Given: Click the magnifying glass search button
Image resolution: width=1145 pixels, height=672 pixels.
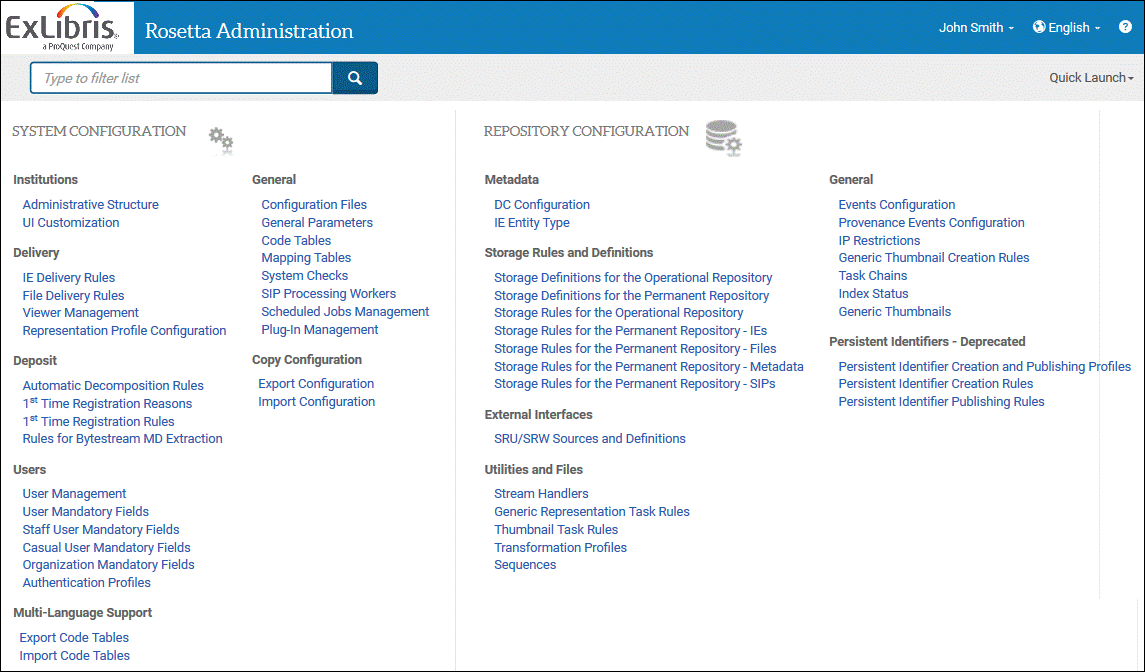Looking at the screenshot, I should [x=354, y=78].
